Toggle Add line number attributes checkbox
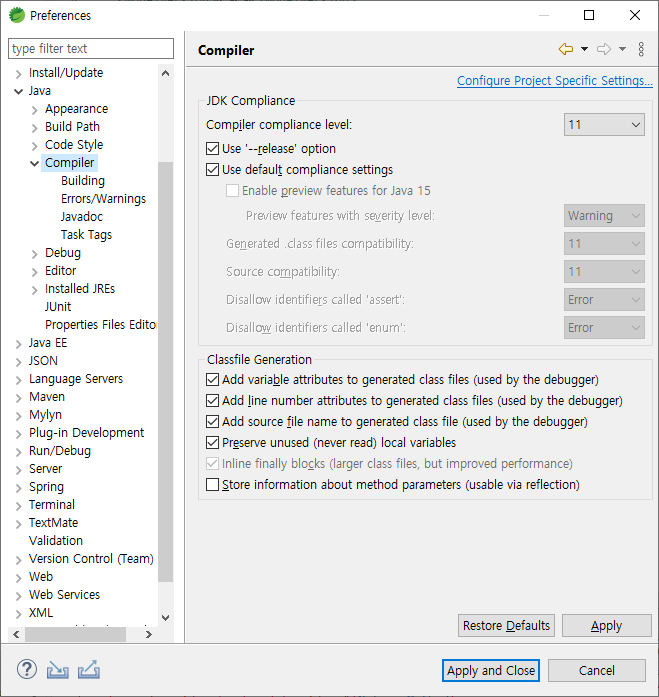Viewport: 659px width, 697px height. (x=212, y=401)
